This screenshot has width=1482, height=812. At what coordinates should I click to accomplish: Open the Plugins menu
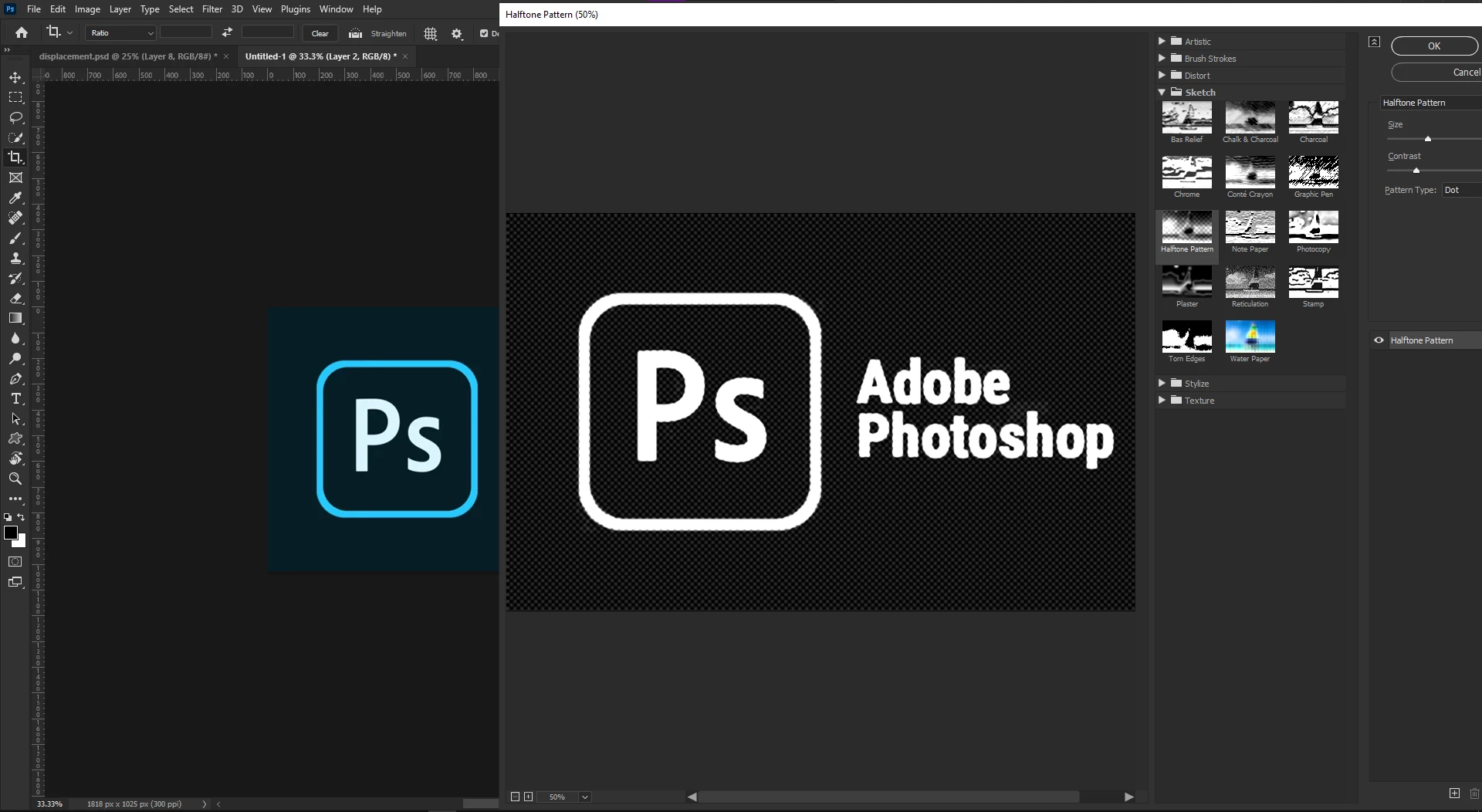[x=296, y=9]
